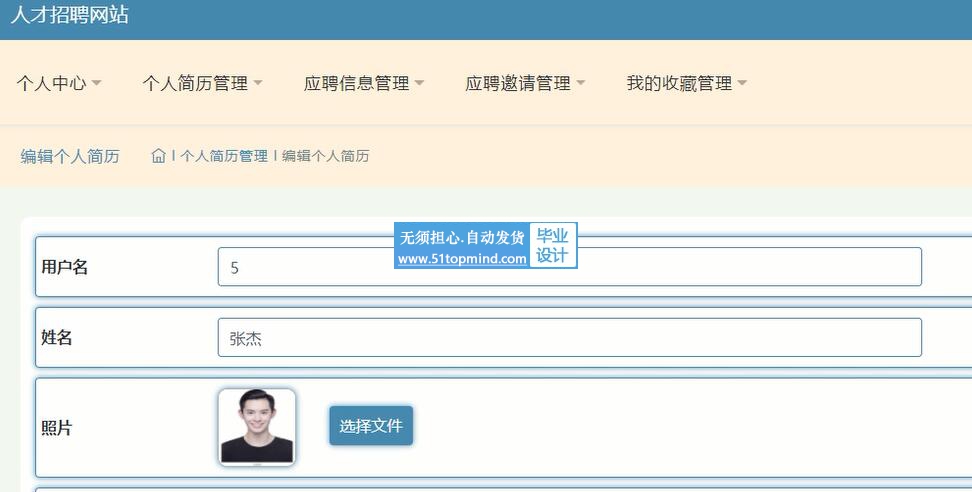This screenshot has width=972, height=492.
Task: Open the 个人简历管理 menu
Action: click(202, 82)
